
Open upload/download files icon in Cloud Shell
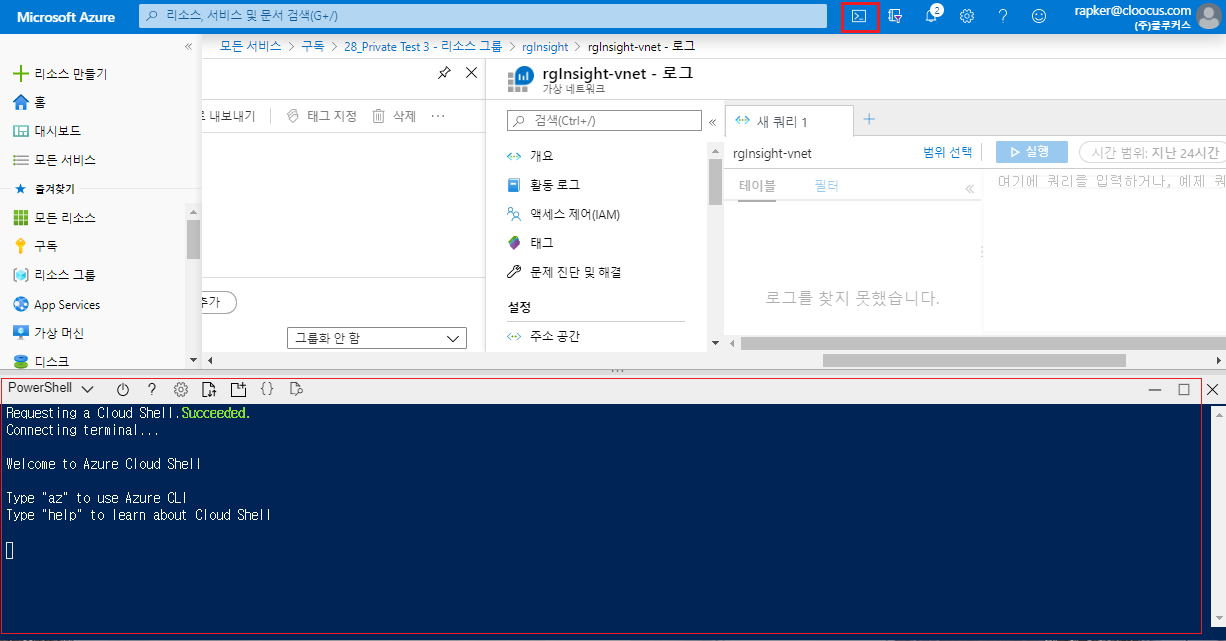[209, 389]
